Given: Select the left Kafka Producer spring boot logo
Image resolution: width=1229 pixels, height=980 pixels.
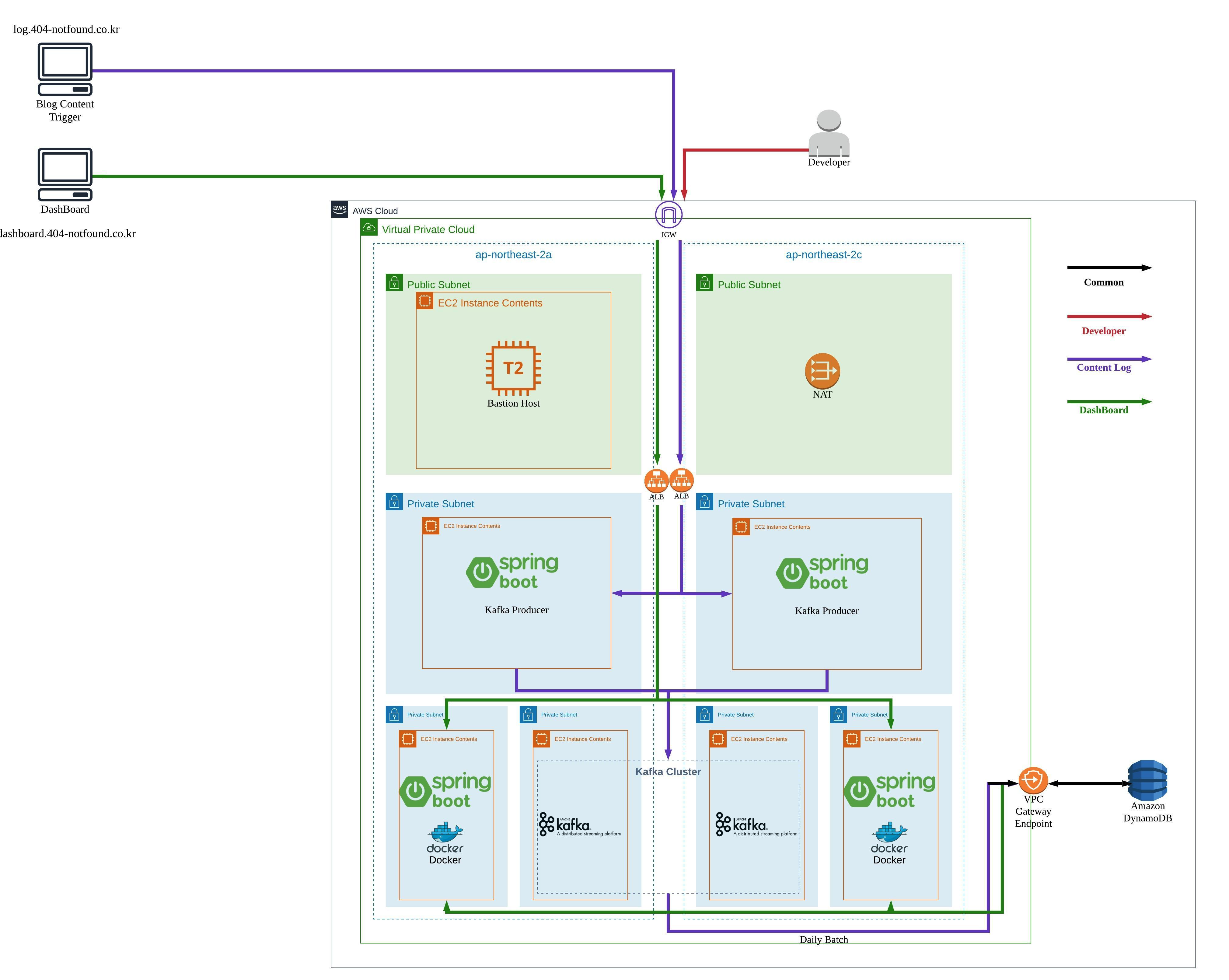Looking at the screenshot, I should click(x=512, y=571).
